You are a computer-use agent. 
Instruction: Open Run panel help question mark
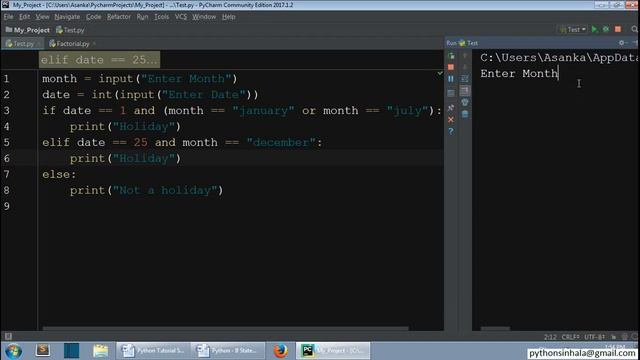tap(451, 131)
